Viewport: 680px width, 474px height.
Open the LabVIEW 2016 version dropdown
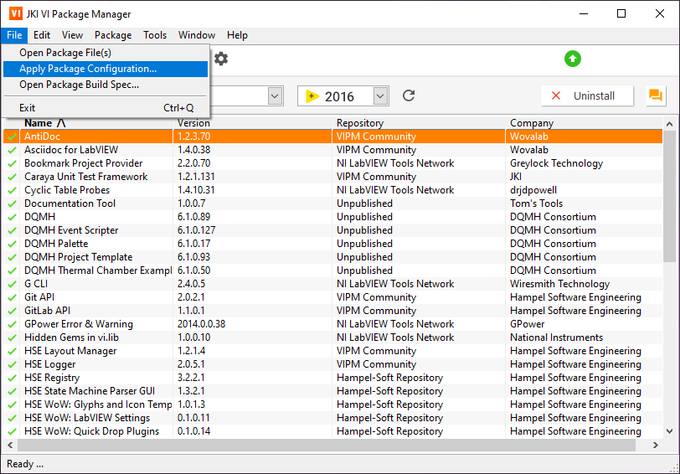tap(380, 96)
